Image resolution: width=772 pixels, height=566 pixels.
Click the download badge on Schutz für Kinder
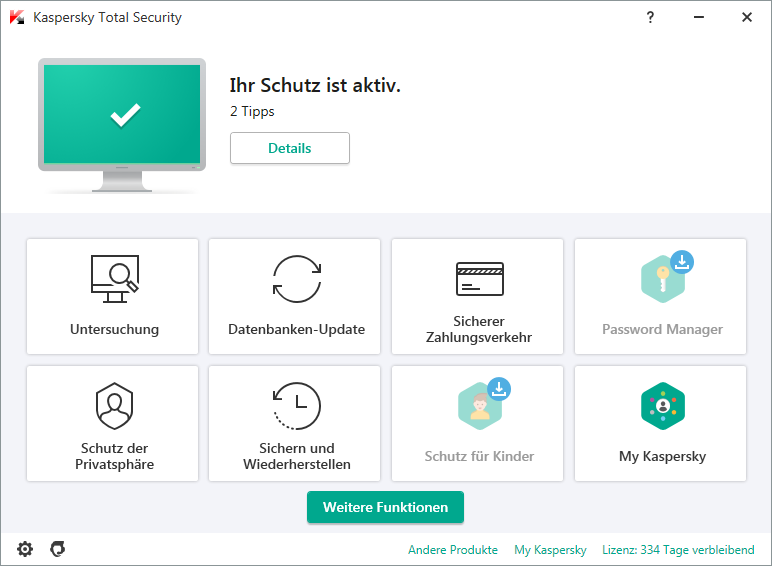coord(499,389)
